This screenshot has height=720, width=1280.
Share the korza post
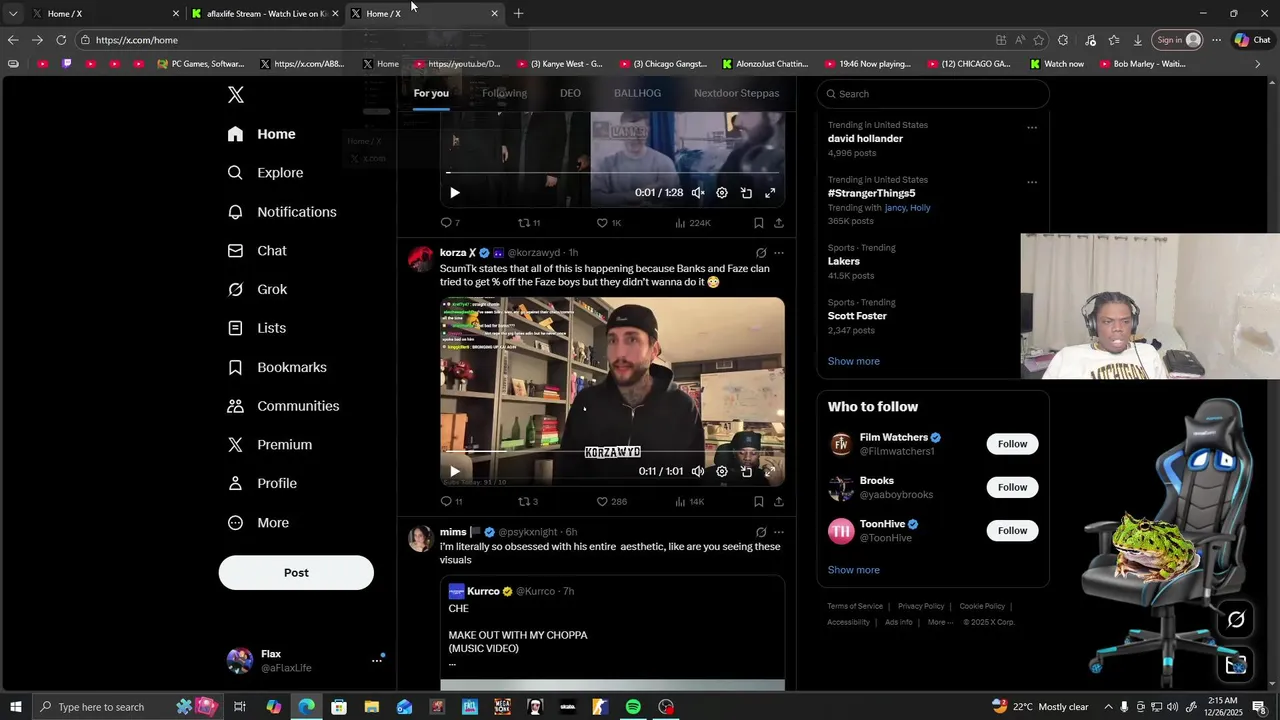click(x=779, y=502)
